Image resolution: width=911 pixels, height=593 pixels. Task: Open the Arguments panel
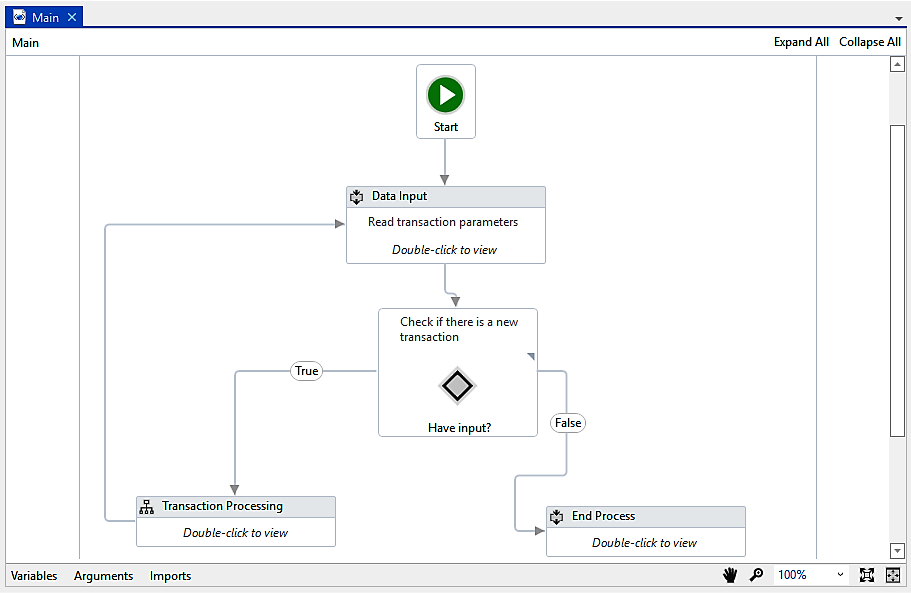pyautogui.click(x=103, y=576)
